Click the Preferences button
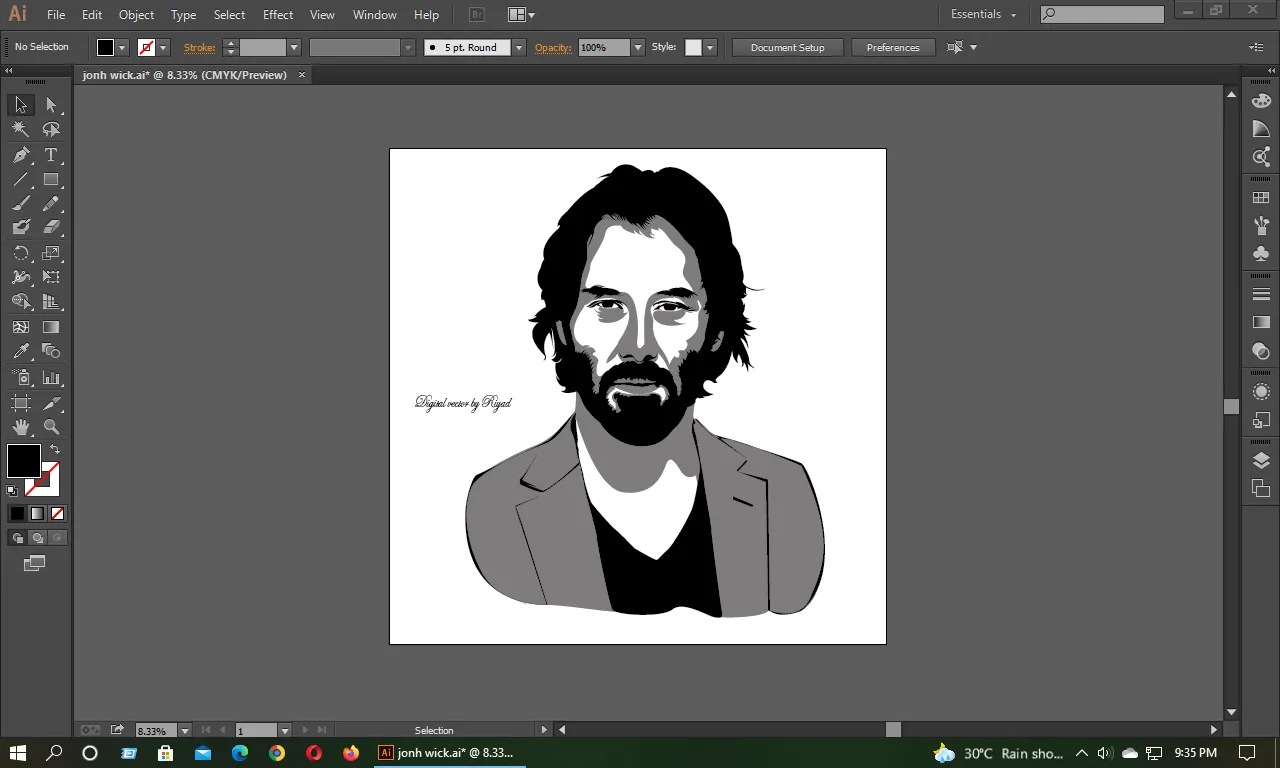Viewport: 1280px width, 768px height. pyautogui.click(x=893, y=47)
